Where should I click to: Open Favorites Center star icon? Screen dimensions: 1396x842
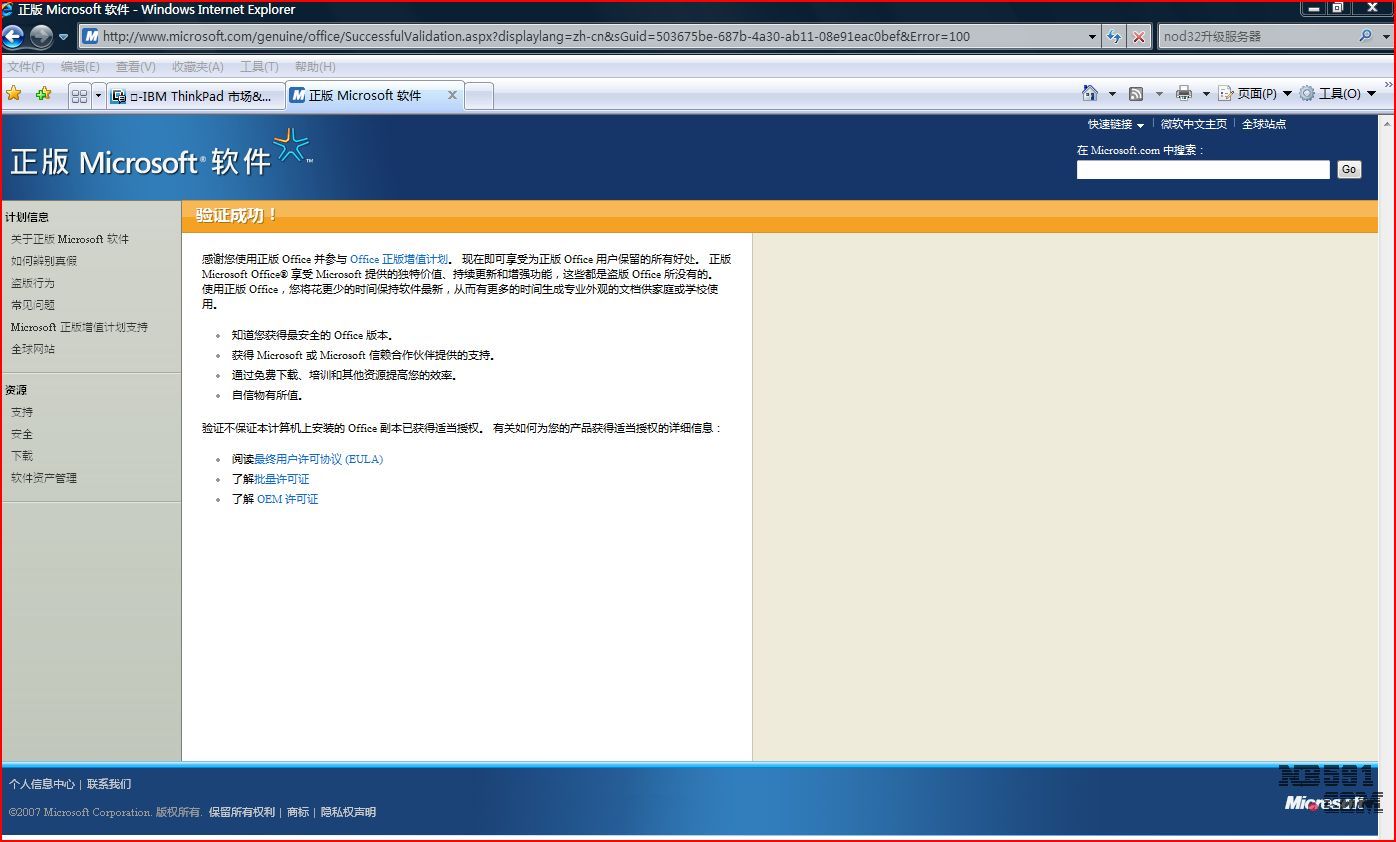pos(14,94)
